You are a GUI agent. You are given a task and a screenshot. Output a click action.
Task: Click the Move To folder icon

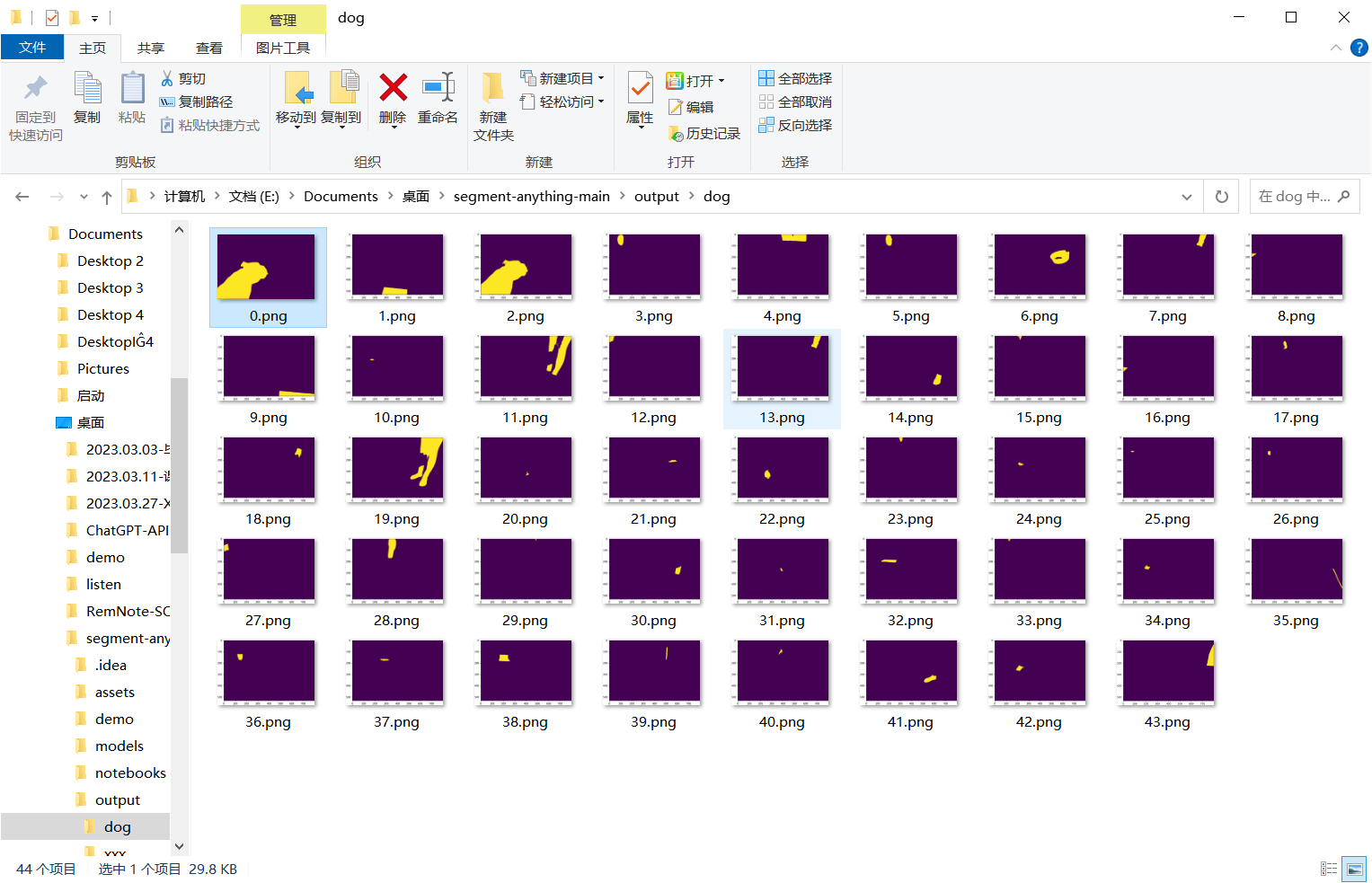pyautogui.click(x=297, y=88)
